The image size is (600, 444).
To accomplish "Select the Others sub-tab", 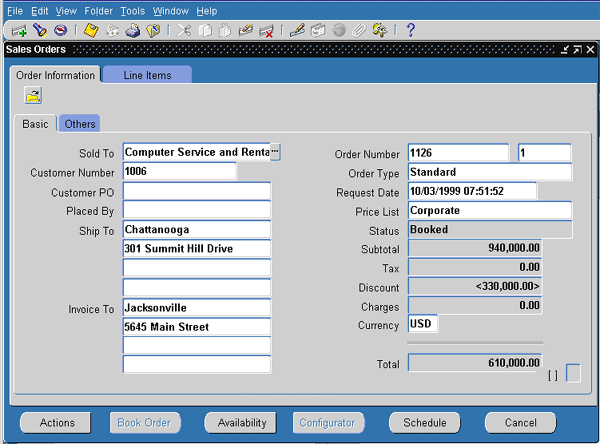I will click(x=80, y=124).
